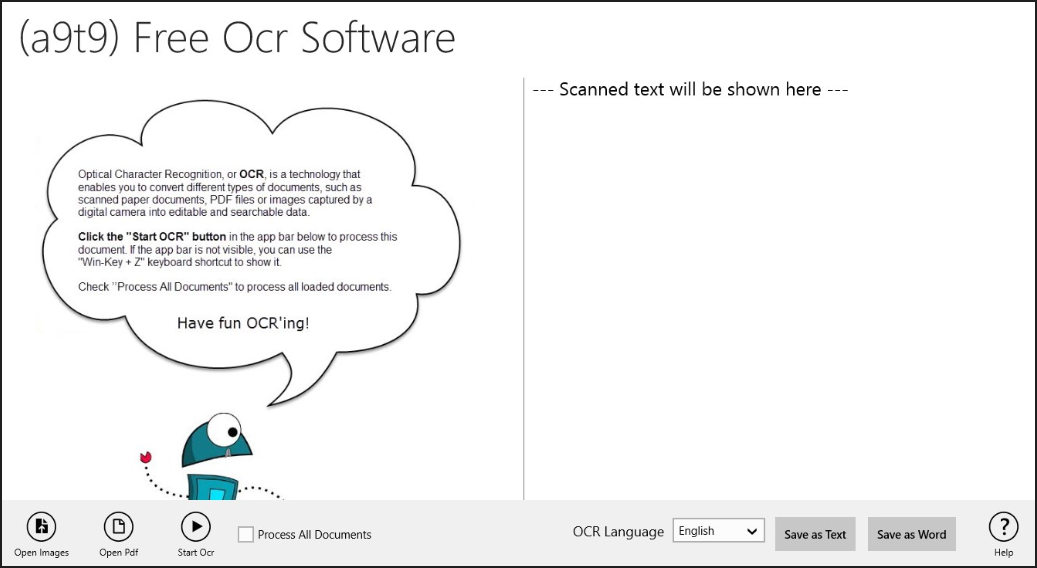Click the "Start Ocr" text label
Screen dimensions: 1037x568
pyautogui.click(x=195, y=553)
